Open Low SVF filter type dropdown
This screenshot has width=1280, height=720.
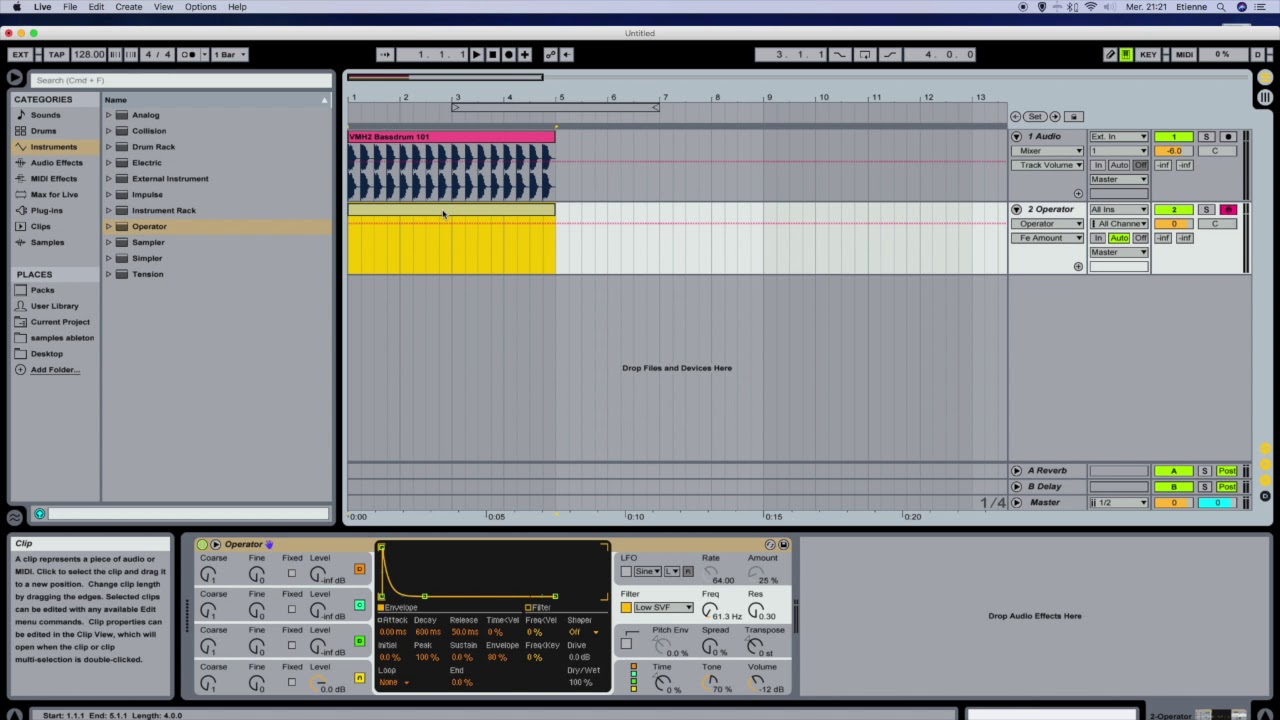[x=663, y=608]
